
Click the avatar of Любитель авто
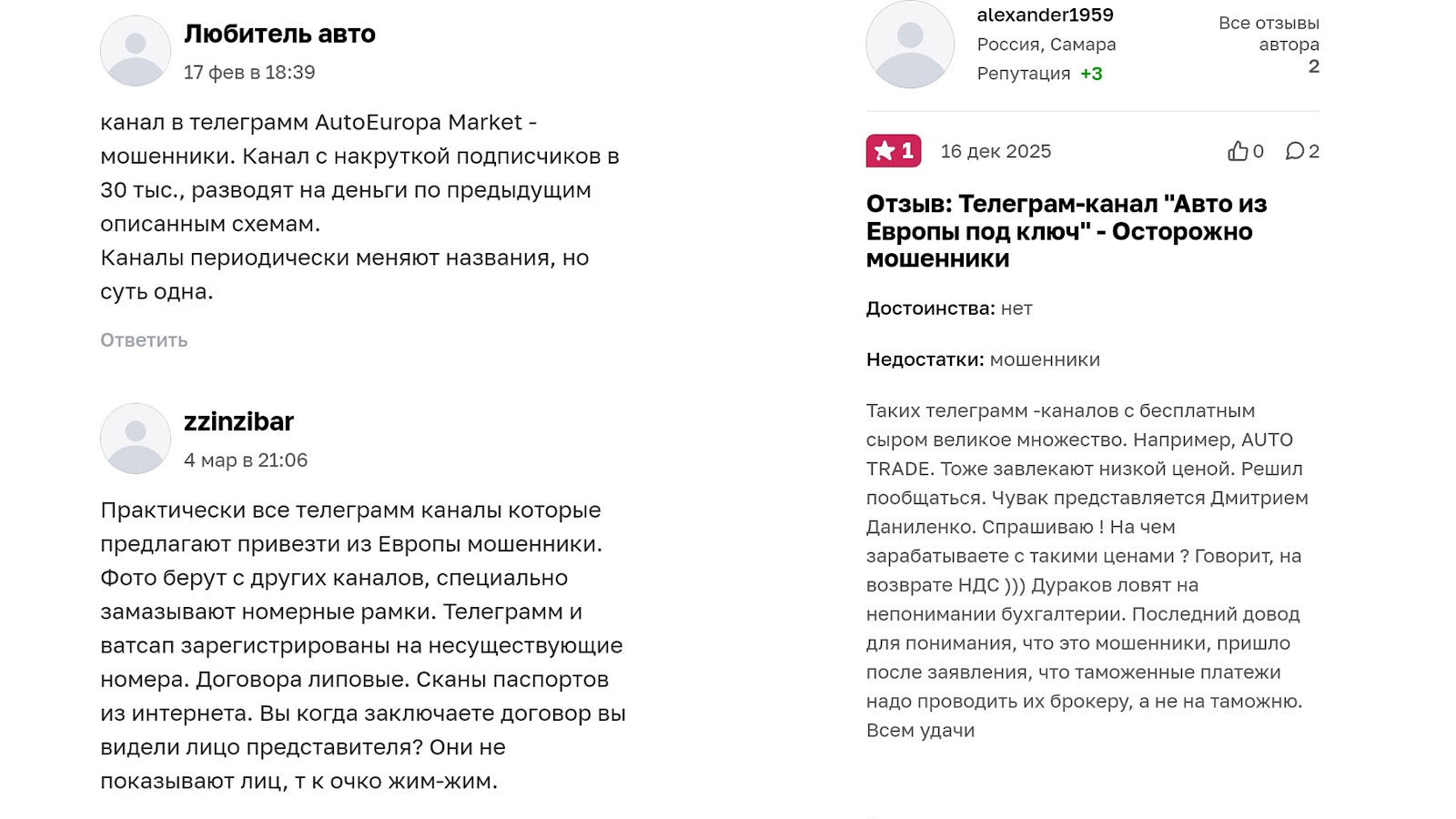[x=136, y=51]
